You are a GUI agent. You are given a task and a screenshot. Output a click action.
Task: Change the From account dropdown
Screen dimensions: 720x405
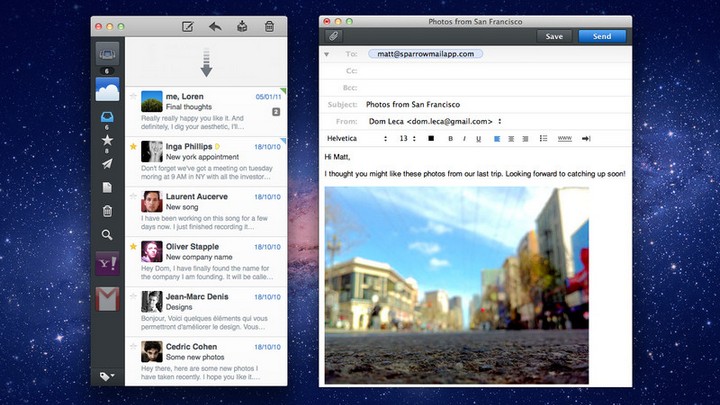pyautogui.click(x=435, y=122)
